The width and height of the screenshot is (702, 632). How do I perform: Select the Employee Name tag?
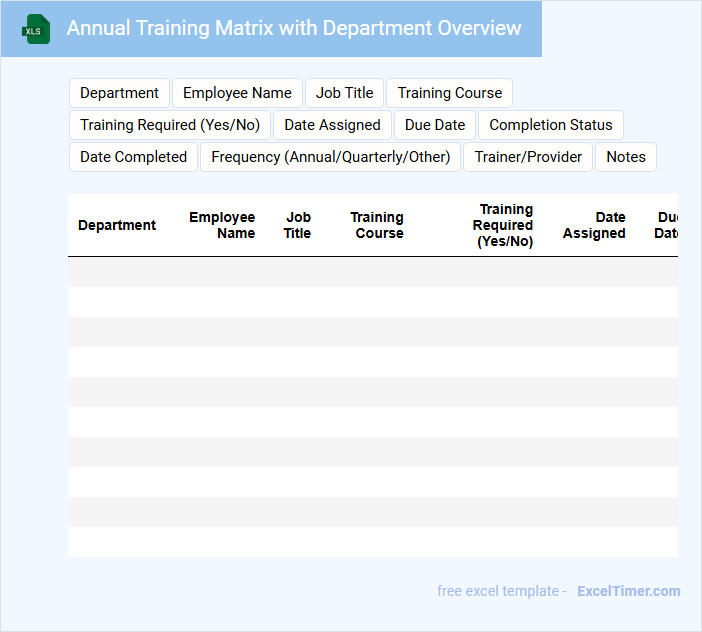point(237,93)
